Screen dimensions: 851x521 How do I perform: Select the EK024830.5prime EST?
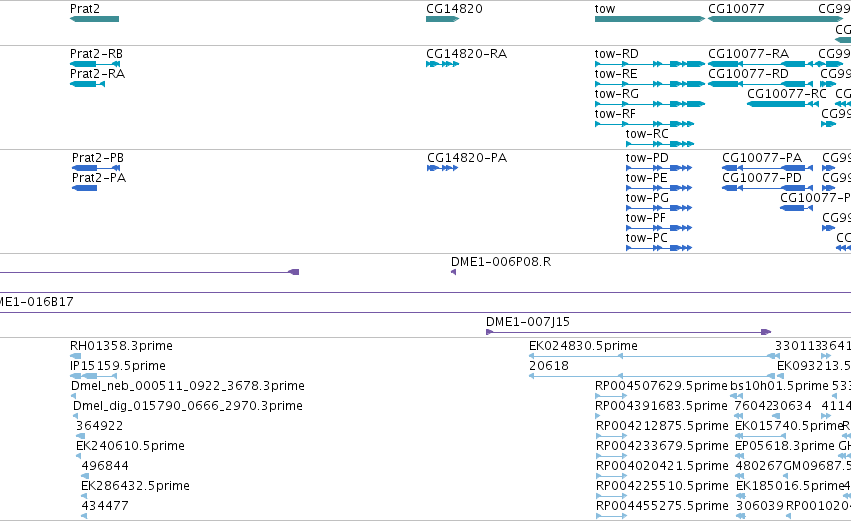coord(655,357)
